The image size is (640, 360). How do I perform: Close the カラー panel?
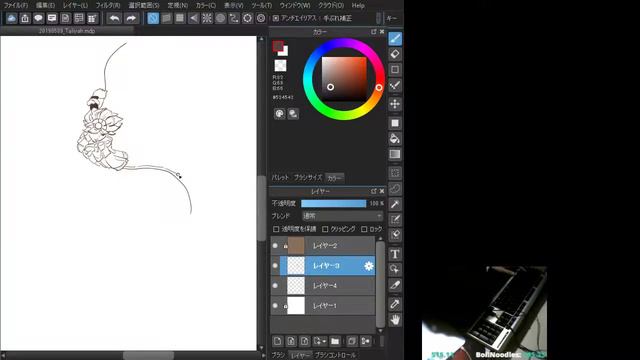point(382,31)
